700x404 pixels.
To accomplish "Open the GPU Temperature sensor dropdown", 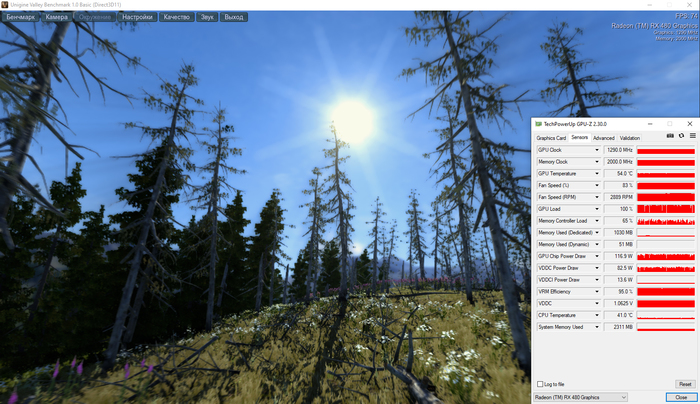I will click(597, 173).
